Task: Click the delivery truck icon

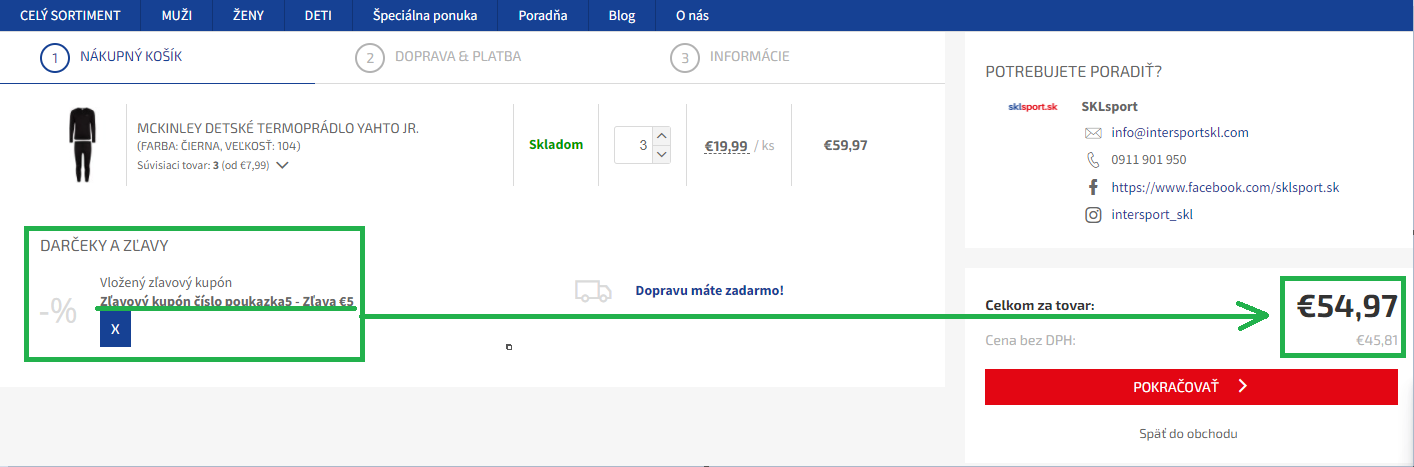Action: (593, 291)
